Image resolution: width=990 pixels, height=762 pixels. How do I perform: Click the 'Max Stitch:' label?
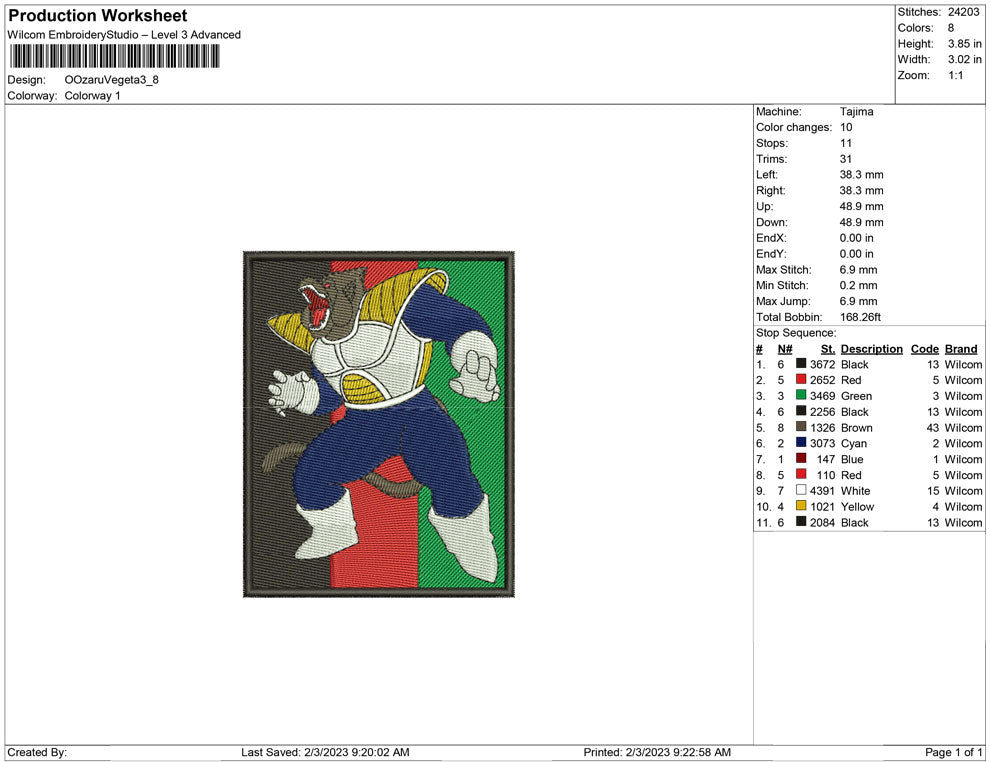784,270
